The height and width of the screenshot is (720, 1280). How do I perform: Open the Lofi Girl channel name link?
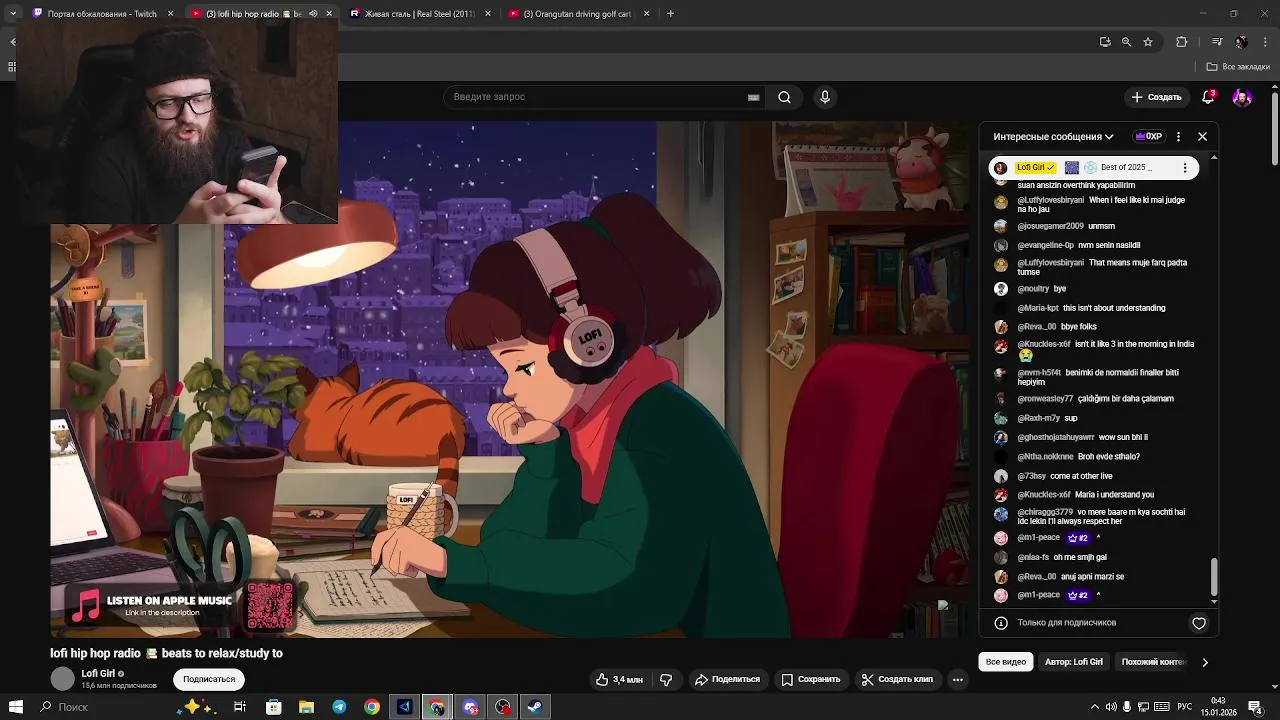(x=98, y=674)
